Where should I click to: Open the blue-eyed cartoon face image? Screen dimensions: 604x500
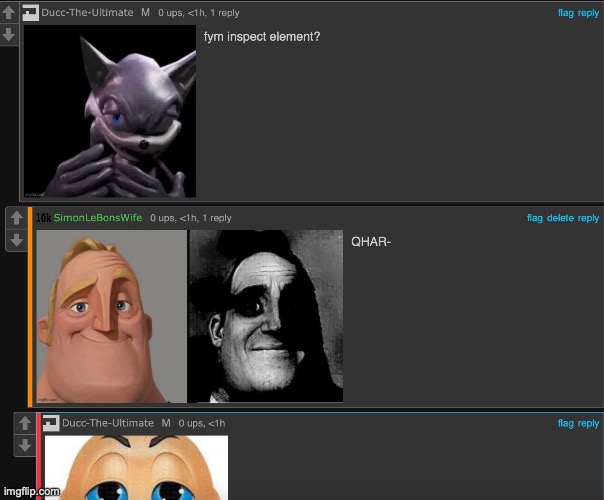136,468
